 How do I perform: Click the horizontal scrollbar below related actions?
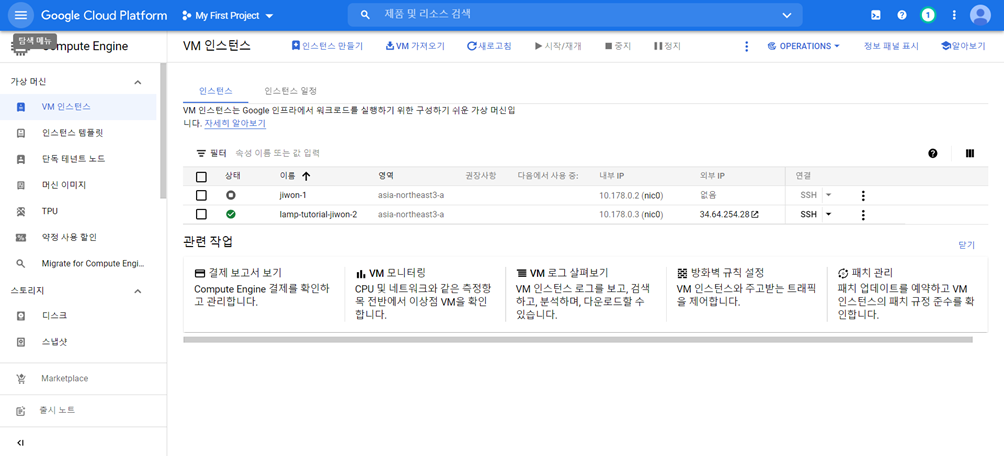pos(578,339)
